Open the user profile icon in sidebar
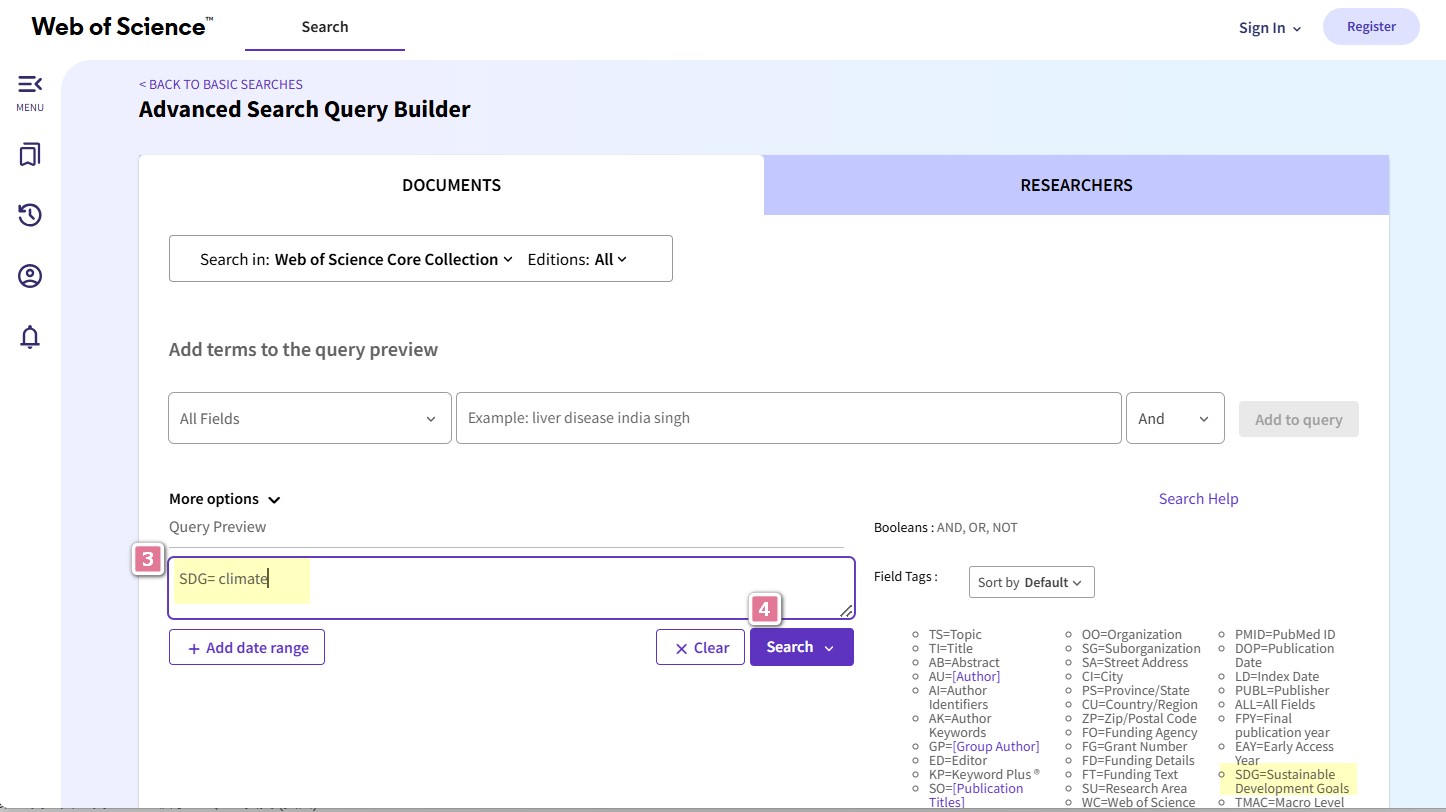The width and height of the screenshot is (1446, 812). tap(30, 276)
